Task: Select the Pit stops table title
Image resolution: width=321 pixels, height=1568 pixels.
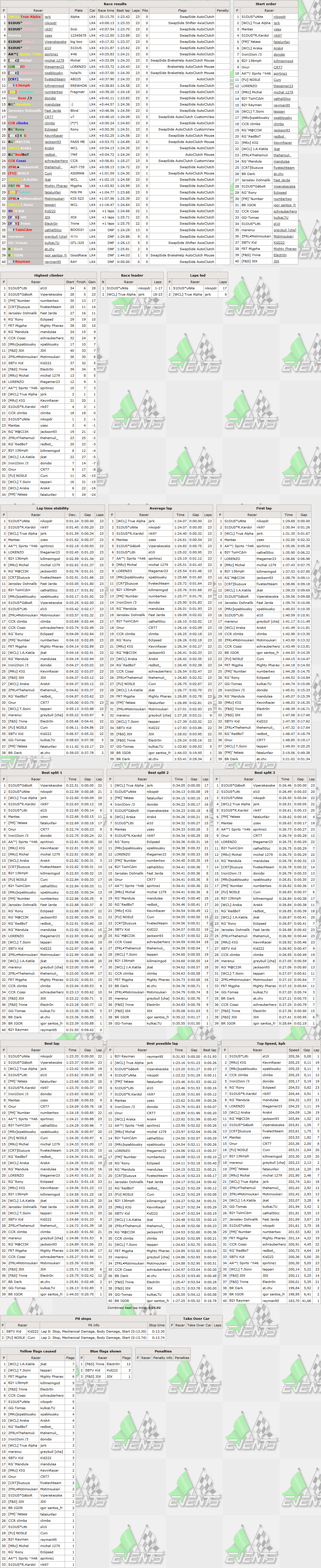Action: tap(83, 1318)
